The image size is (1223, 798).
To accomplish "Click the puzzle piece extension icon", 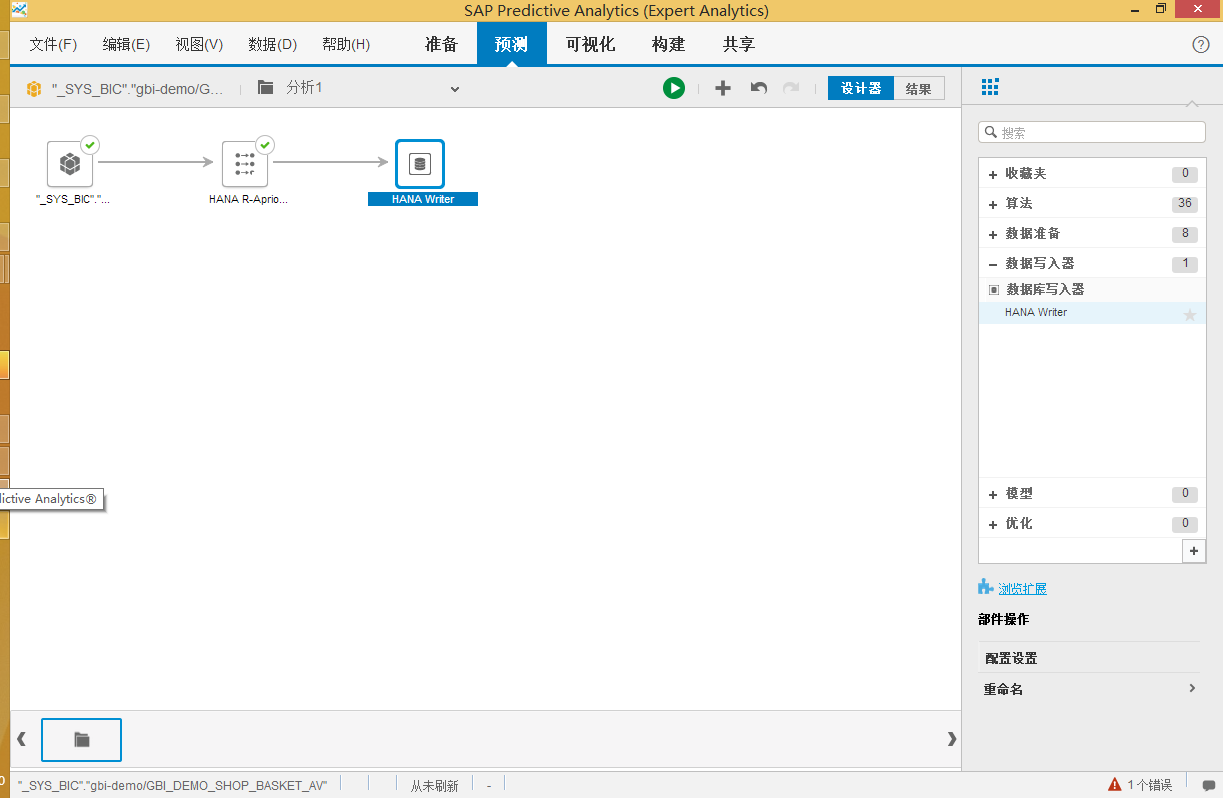I will (986, 587).
